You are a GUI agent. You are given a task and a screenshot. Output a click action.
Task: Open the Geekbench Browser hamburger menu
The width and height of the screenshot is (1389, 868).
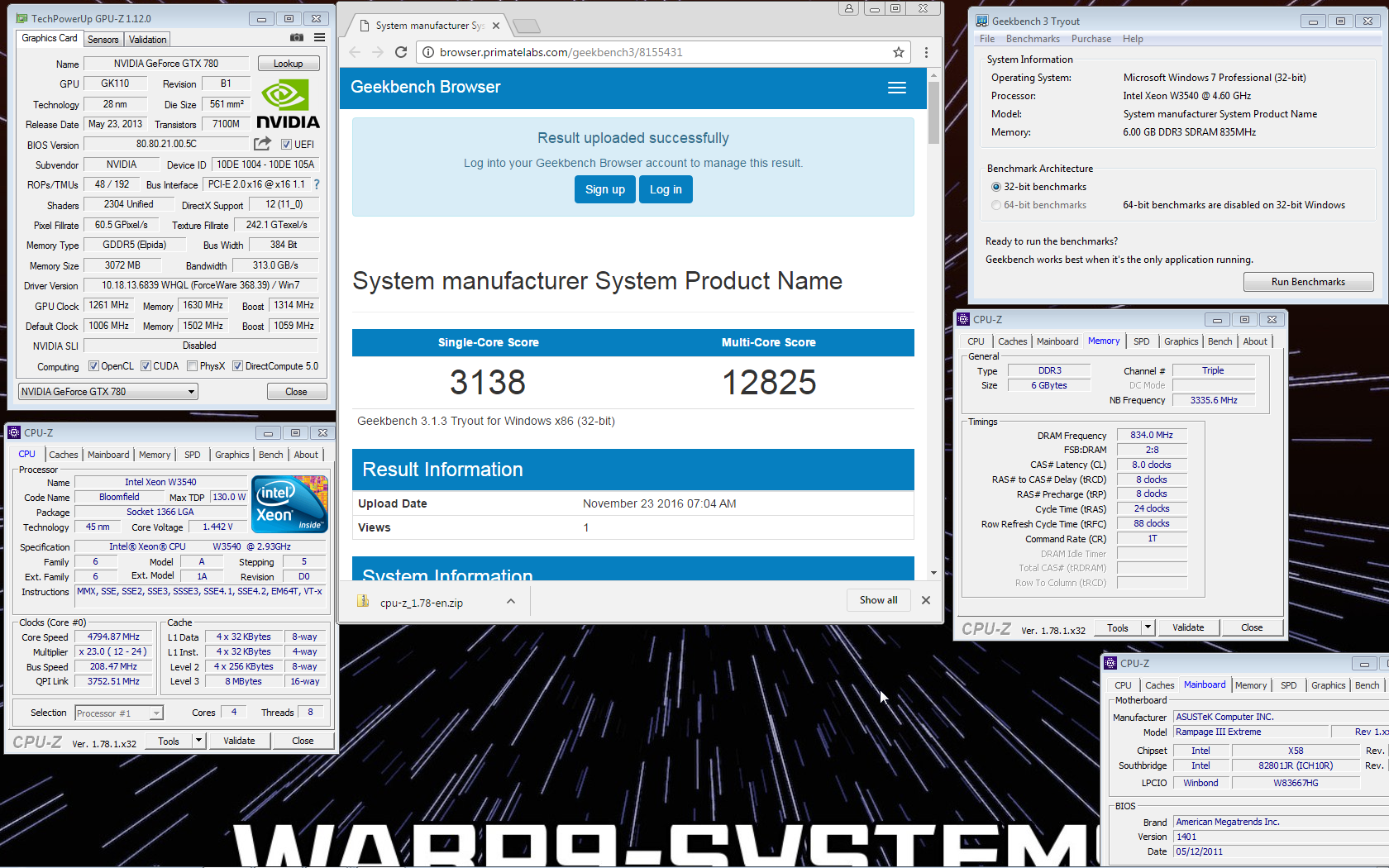coord(897,88)
